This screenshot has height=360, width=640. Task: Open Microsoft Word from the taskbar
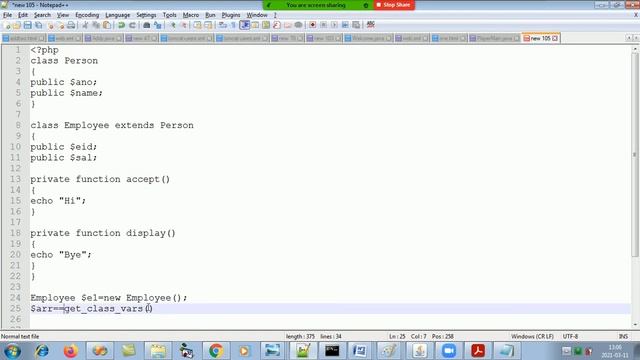360,351
